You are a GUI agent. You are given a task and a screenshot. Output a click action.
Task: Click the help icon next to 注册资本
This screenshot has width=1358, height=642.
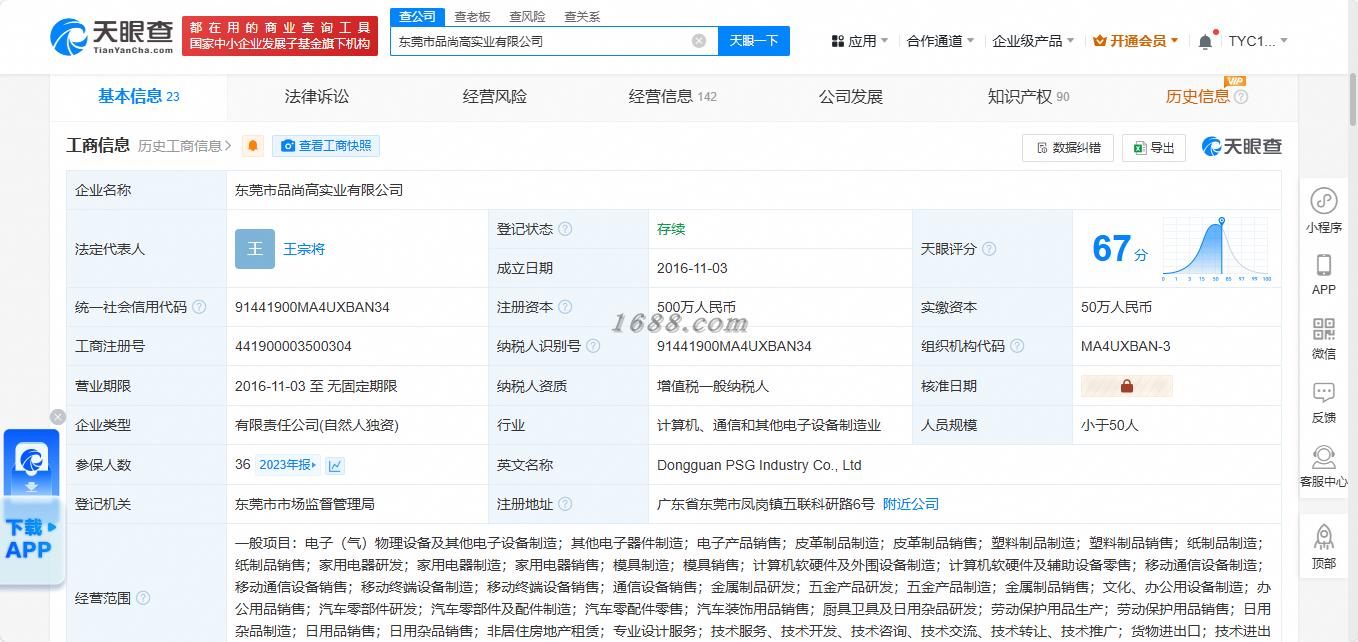[x=565, y=307]
